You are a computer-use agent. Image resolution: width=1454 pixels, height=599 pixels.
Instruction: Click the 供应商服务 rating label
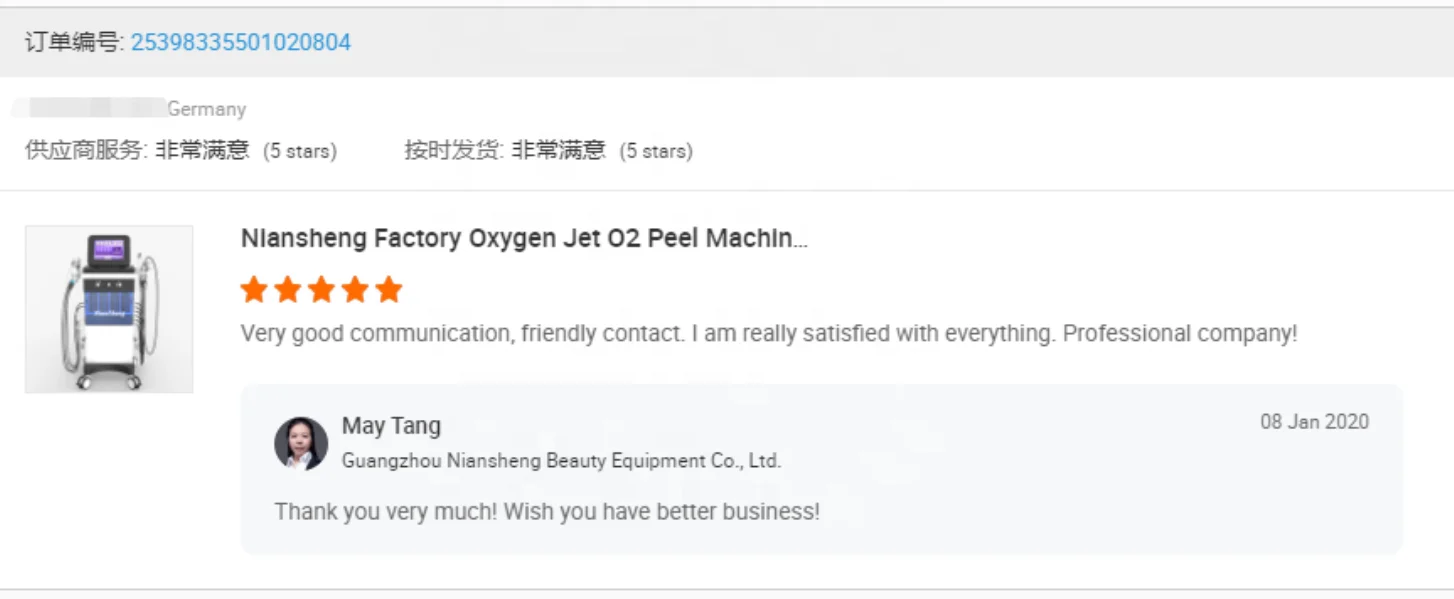click(86, 151)
